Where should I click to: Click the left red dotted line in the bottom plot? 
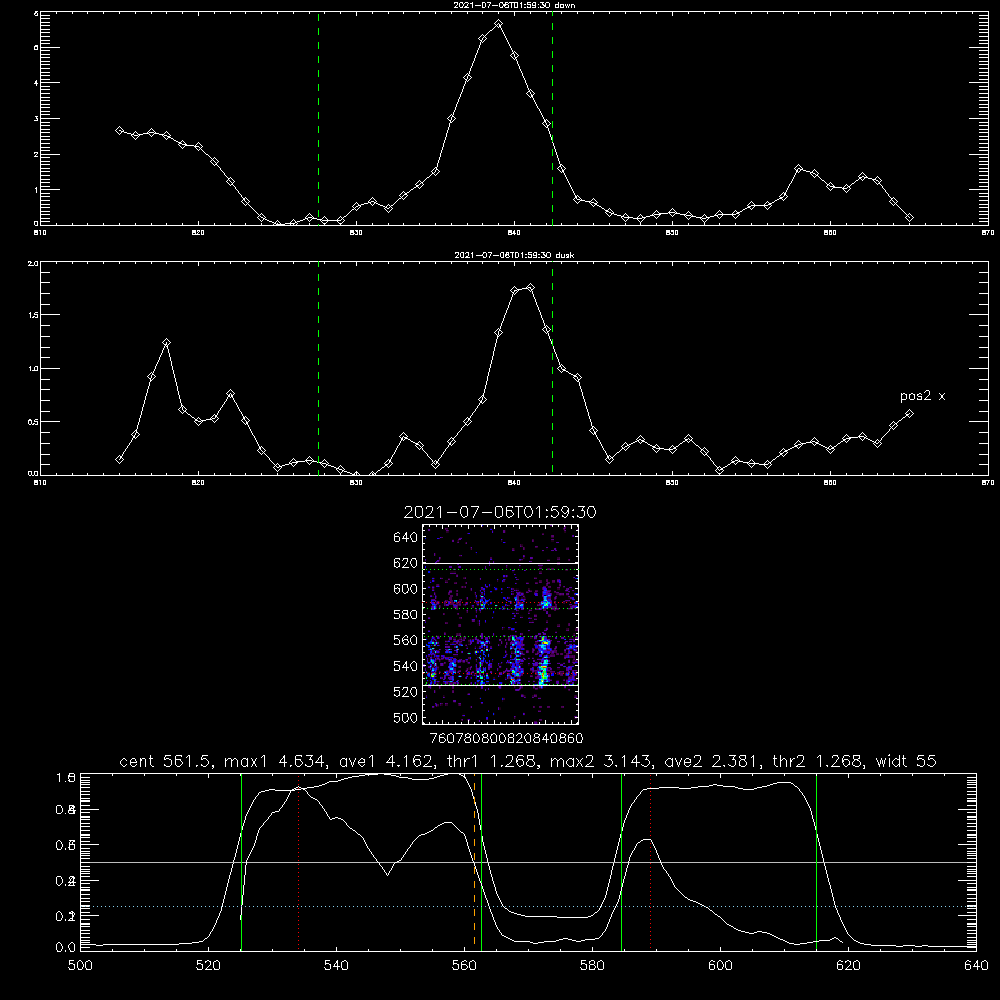(x=298, y=861)
